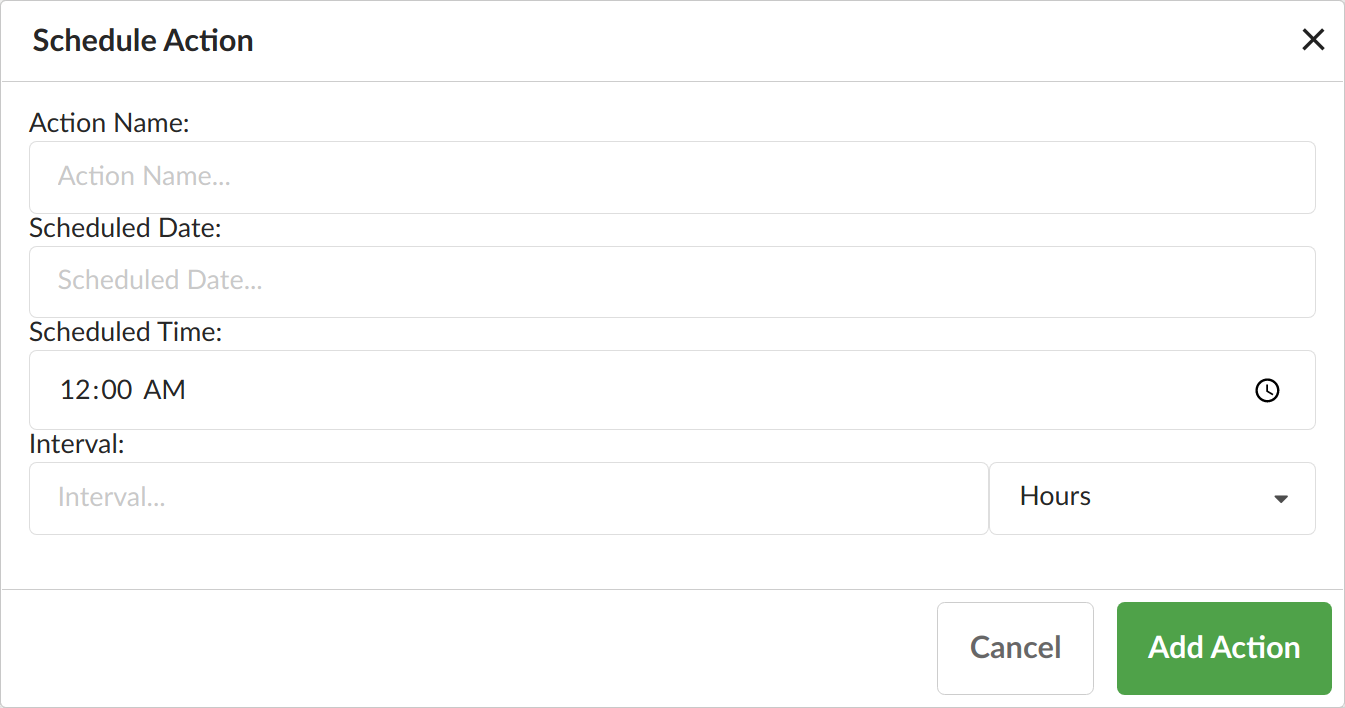Click the green Add Action button
The image size is (1345, 708).
[1223, 648]
